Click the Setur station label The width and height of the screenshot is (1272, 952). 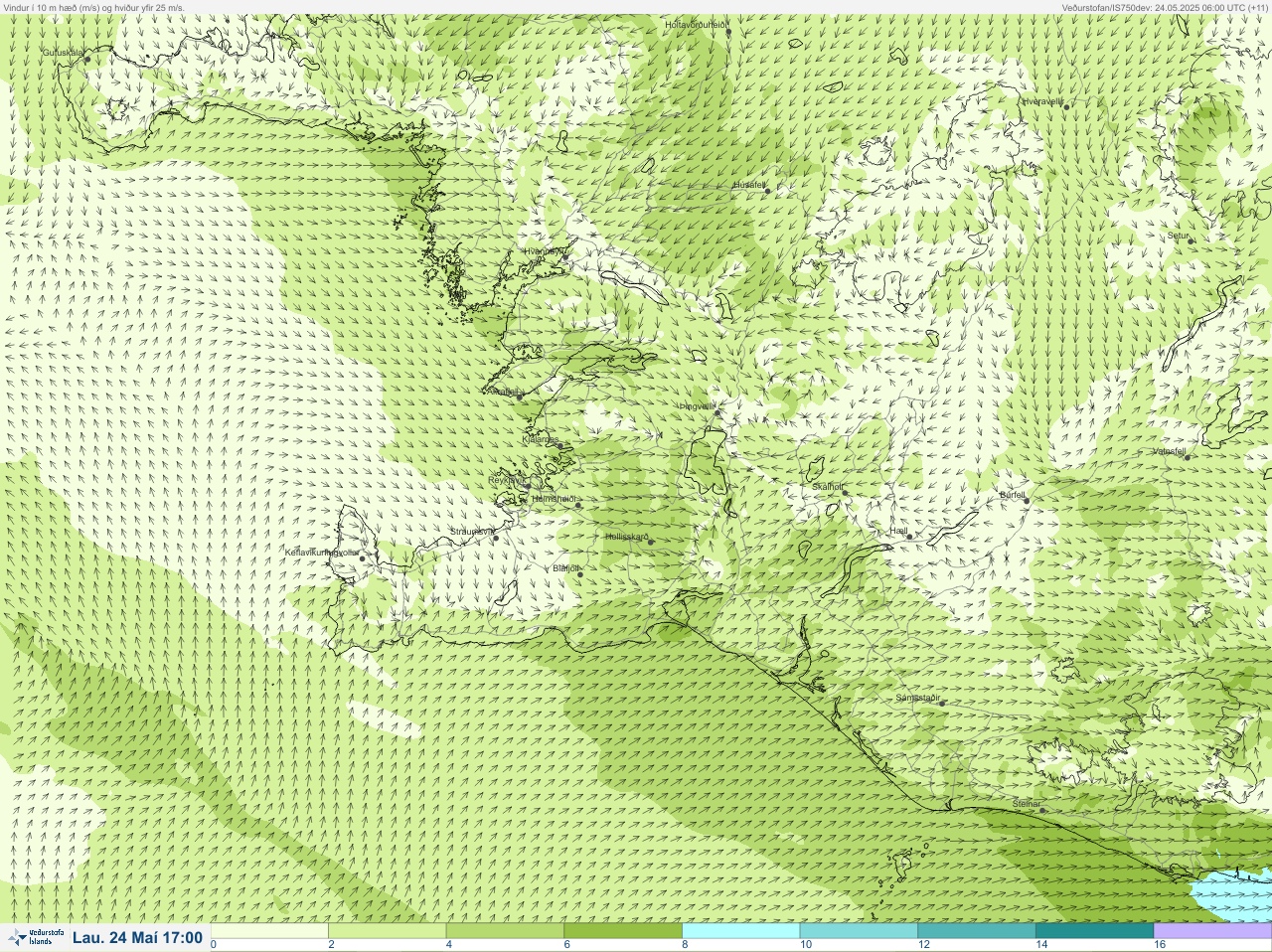pos(1178,237)
